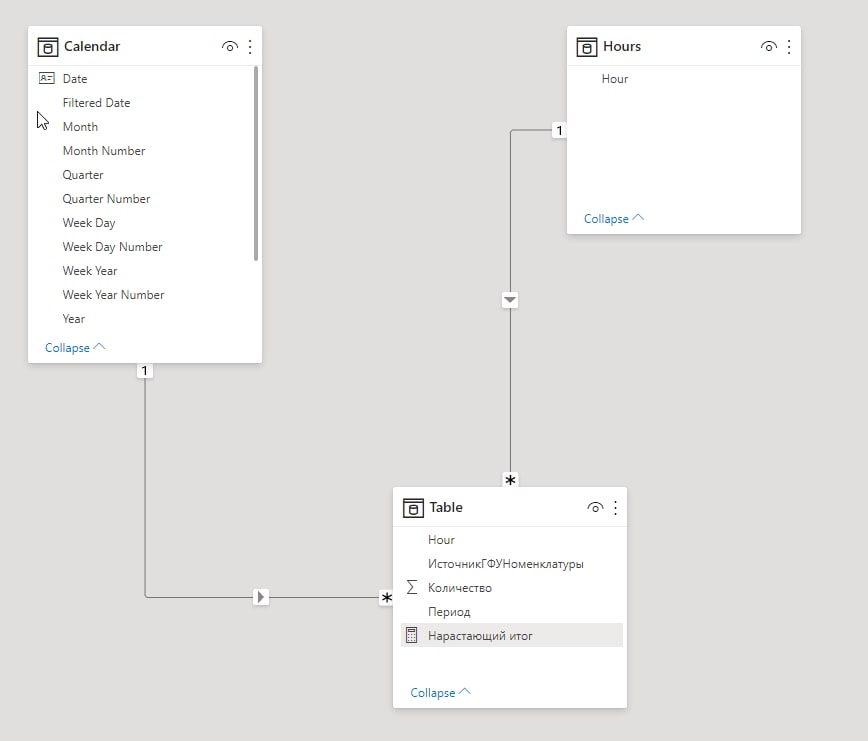Click the Table entity header icon
Screen dimensions: 868x741
(413, 508)
